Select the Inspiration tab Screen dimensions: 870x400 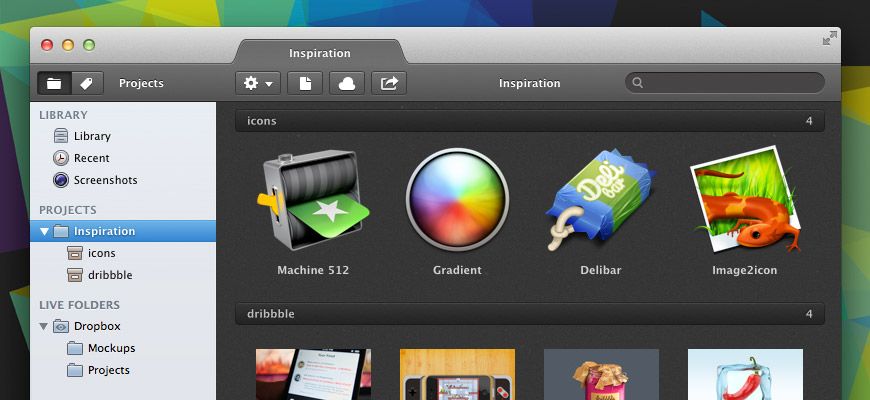coord(320,53)
